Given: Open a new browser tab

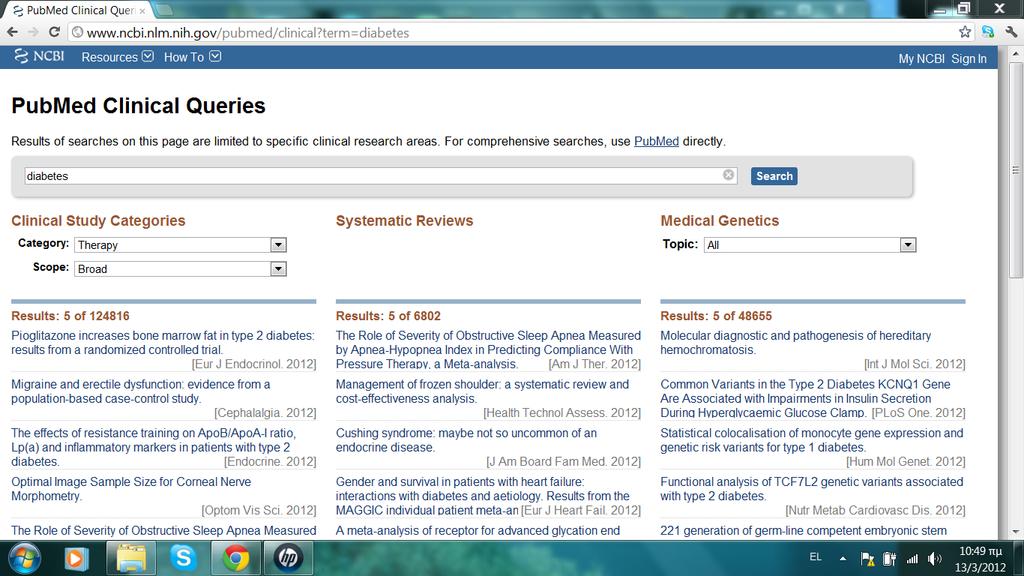Looking at the screenshot, I should (163, 9).
